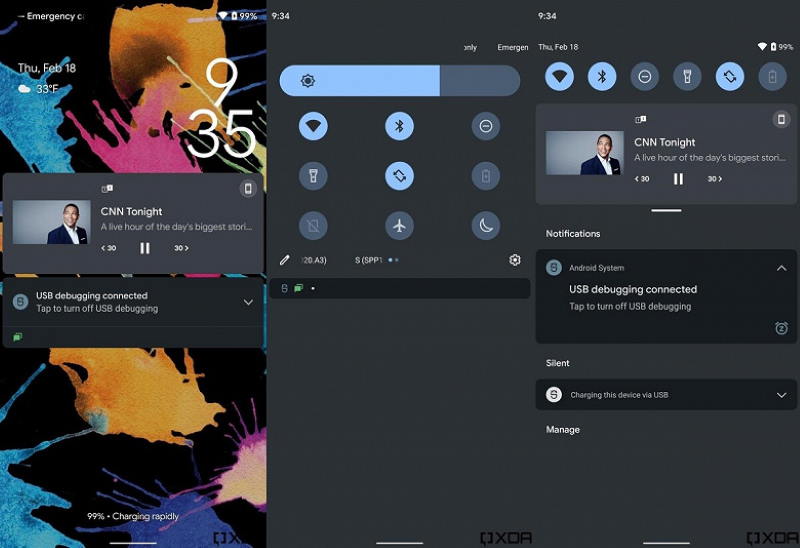Snooze the USB debugging notification with alarm icon
This screenshot has width=800, height=548.
pos(781,328)
